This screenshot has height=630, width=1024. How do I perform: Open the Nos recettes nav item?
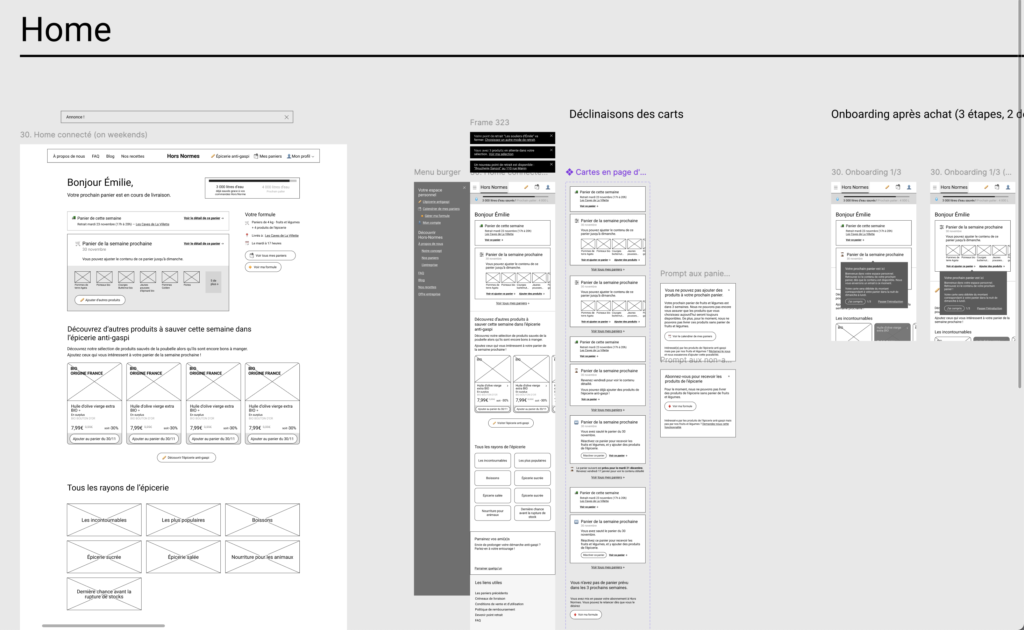coord(132,156)
